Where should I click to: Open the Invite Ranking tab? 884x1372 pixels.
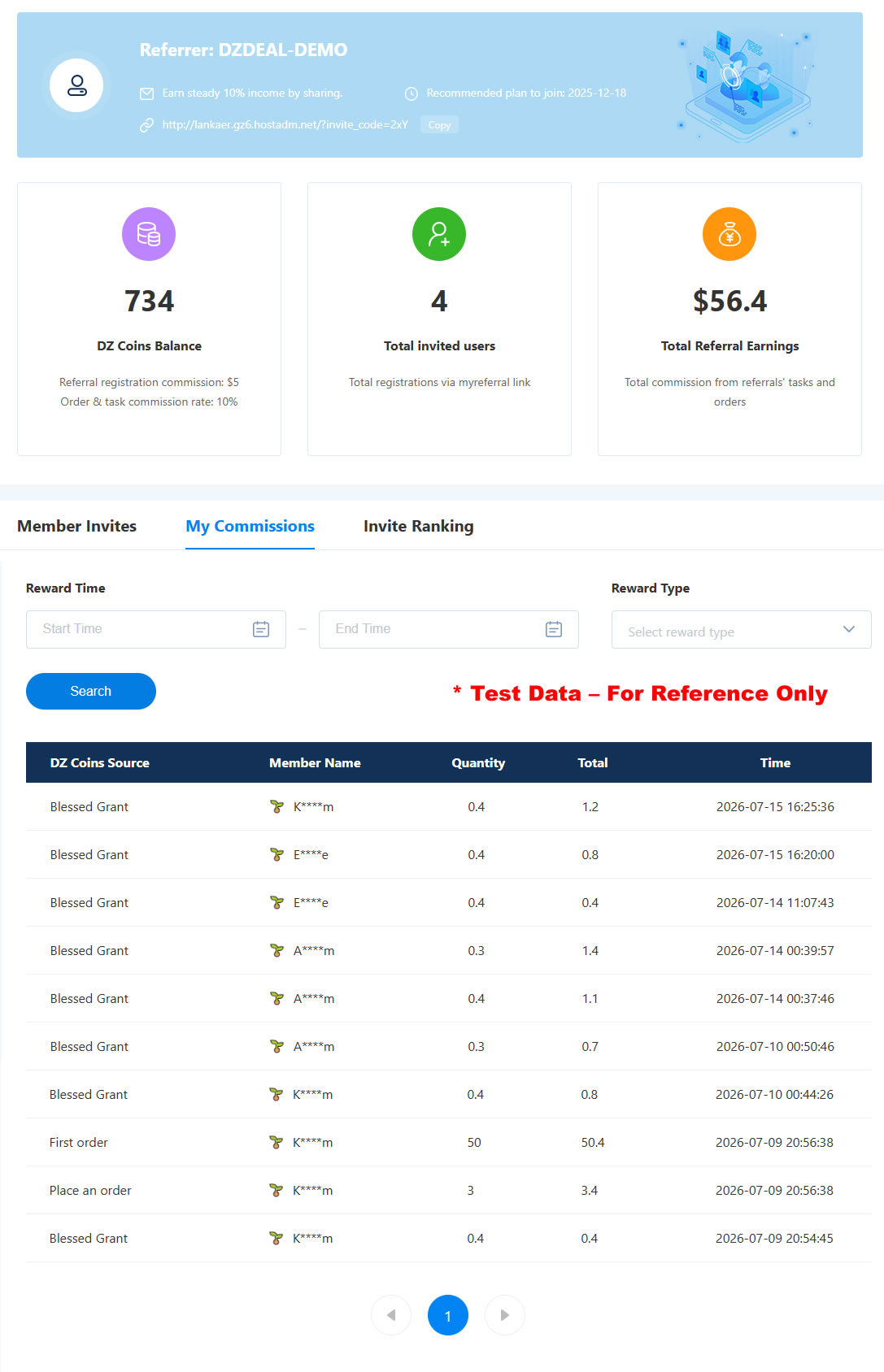(x=418, y=526)
